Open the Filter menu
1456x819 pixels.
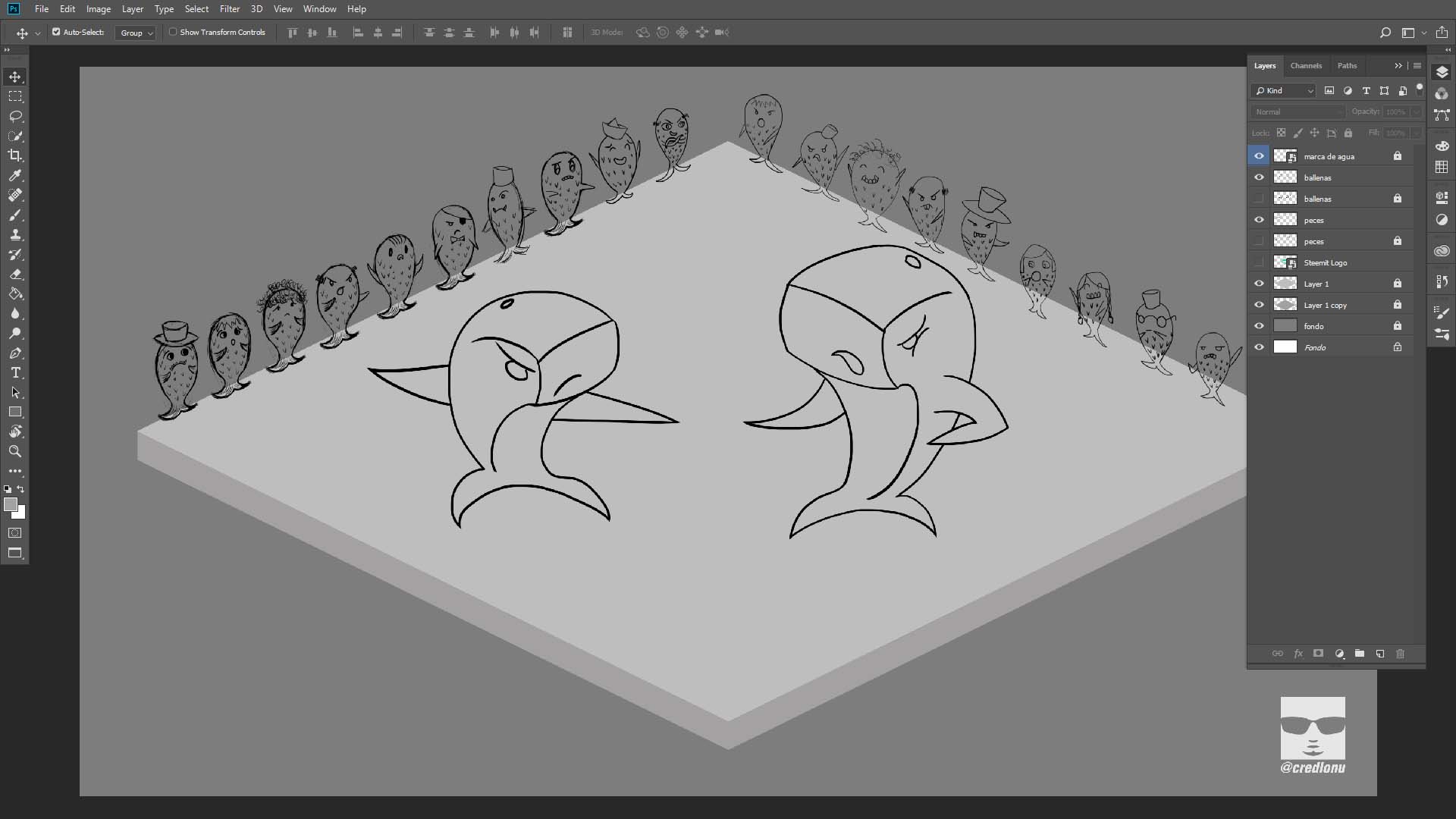coord(229,9)
